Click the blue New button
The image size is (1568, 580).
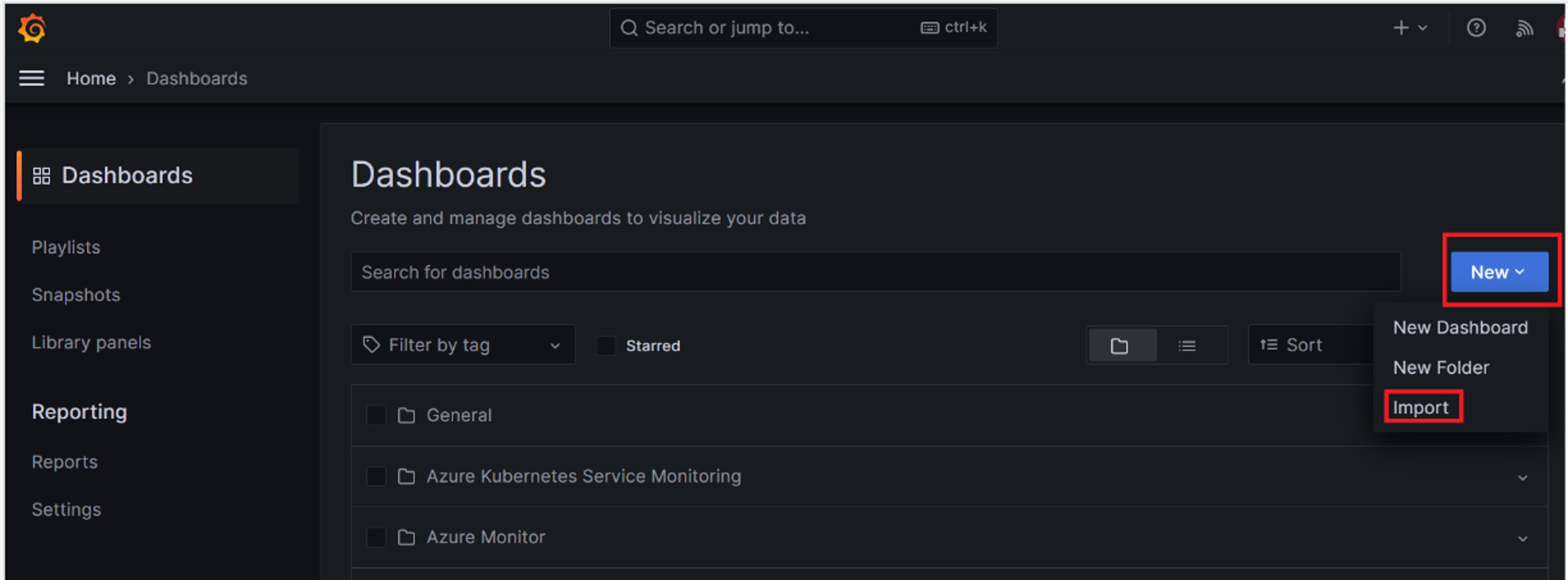[x=1499, y=272]
